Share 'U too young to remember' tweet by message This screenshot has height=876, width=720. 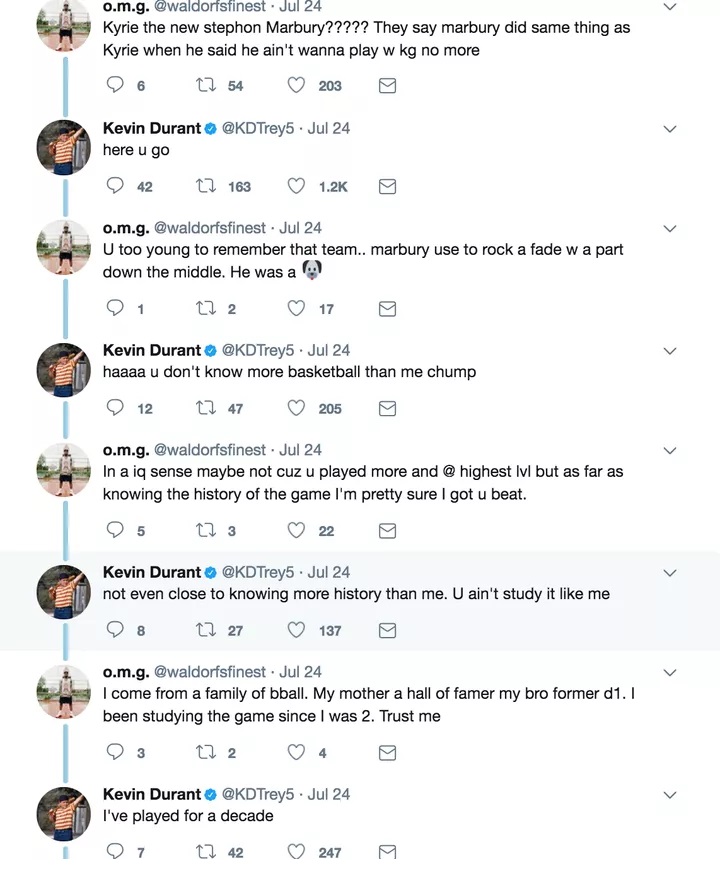[387, 308]
